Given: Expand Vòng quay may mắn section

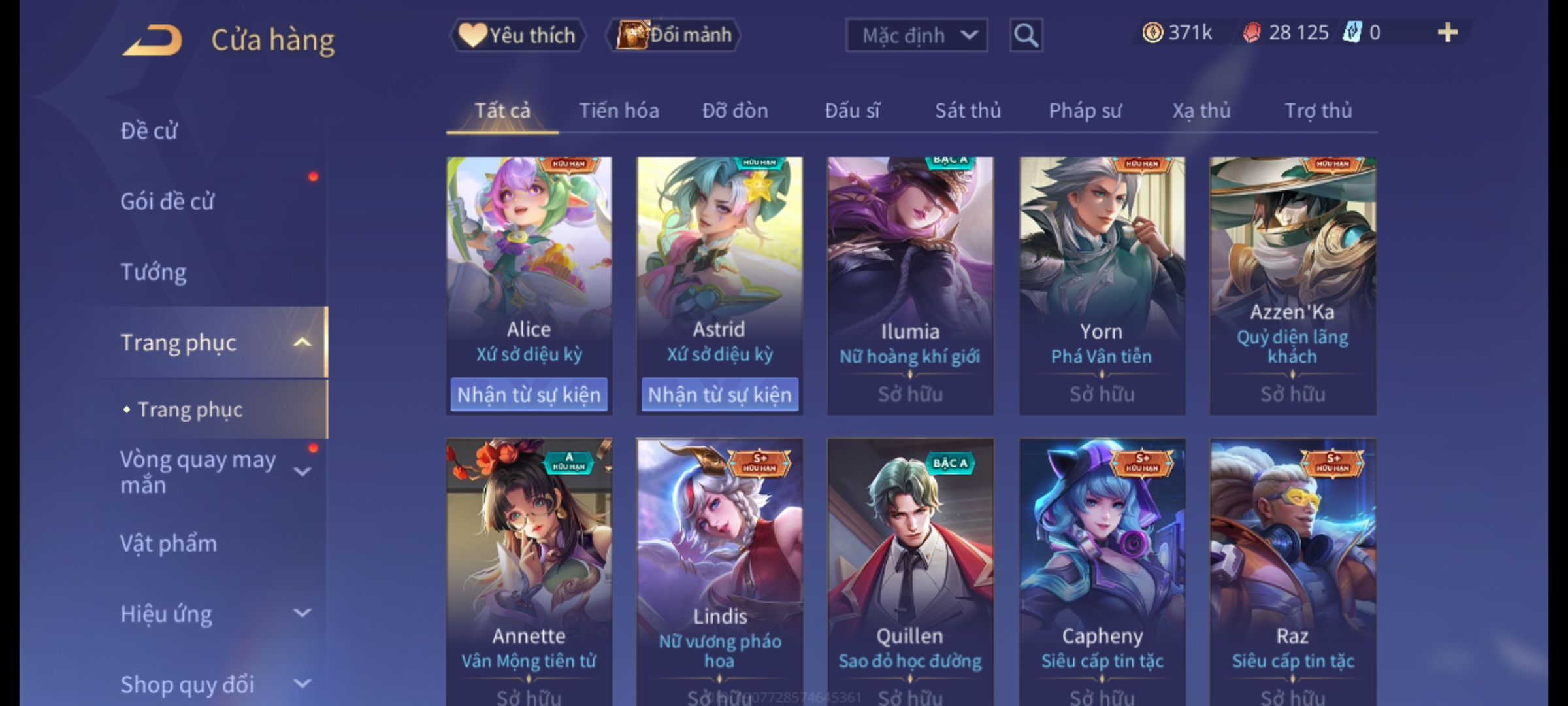Looking at the screenshot, I should 302,471.
